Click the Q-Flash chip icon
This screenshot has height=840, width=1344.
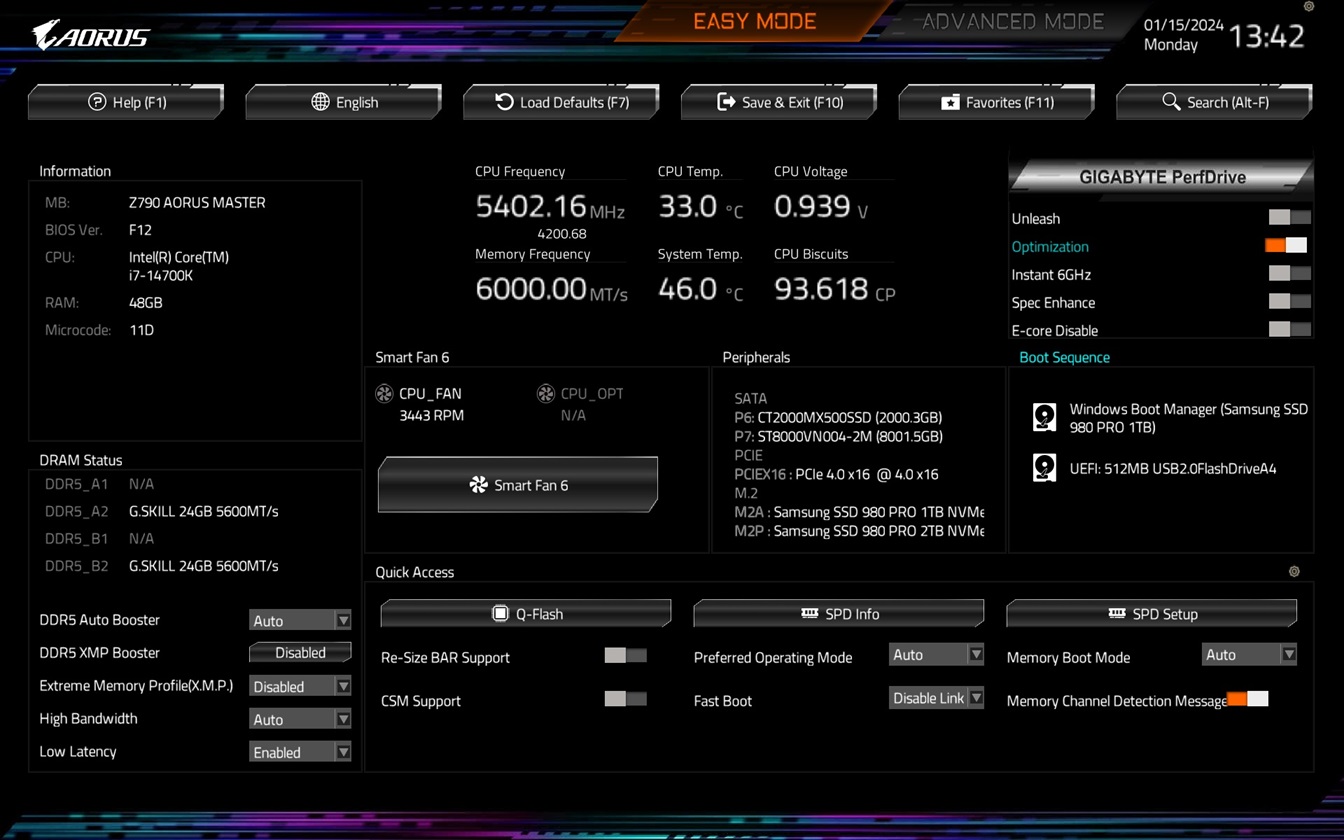click(x=501, y=613)
